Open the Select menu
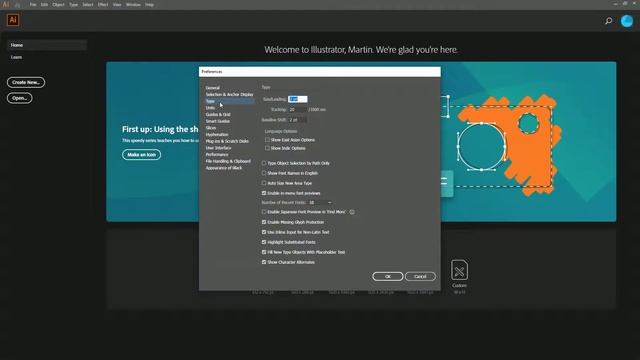The height and width of the screenshot is (360, 640). [88, 4]
